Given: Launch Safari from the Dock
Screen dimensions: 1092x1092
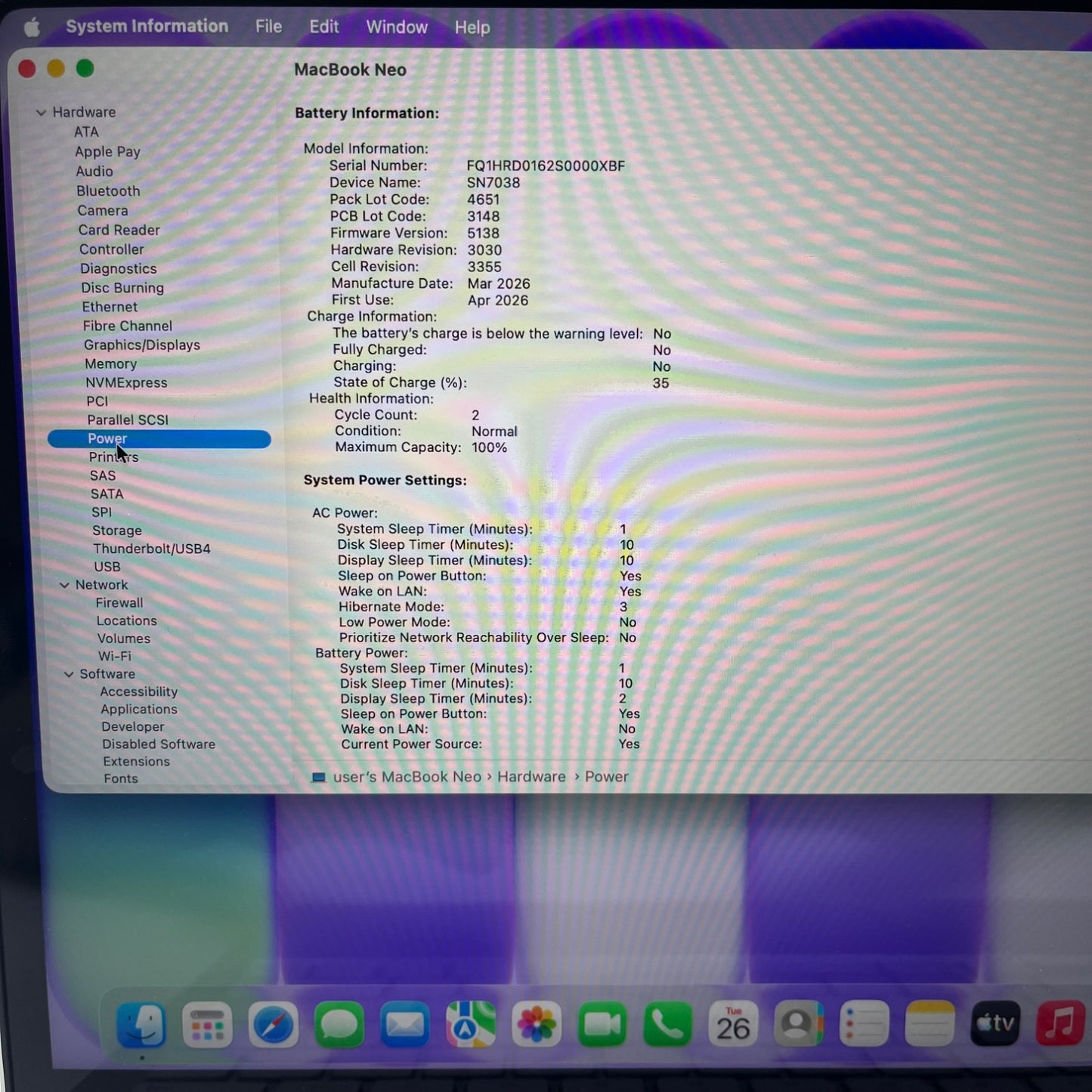Looking at the screenshot, I should (x=273, y=1025).
